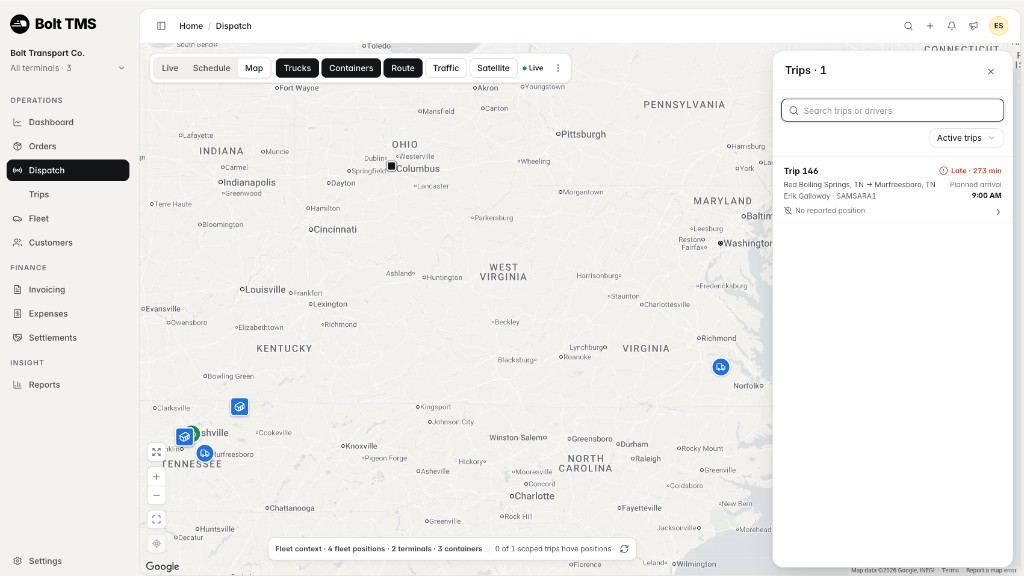The width and height of the screenshot is (1024, 576).
Task: Toggle Trucks layer on map
Action: (297, 68)
